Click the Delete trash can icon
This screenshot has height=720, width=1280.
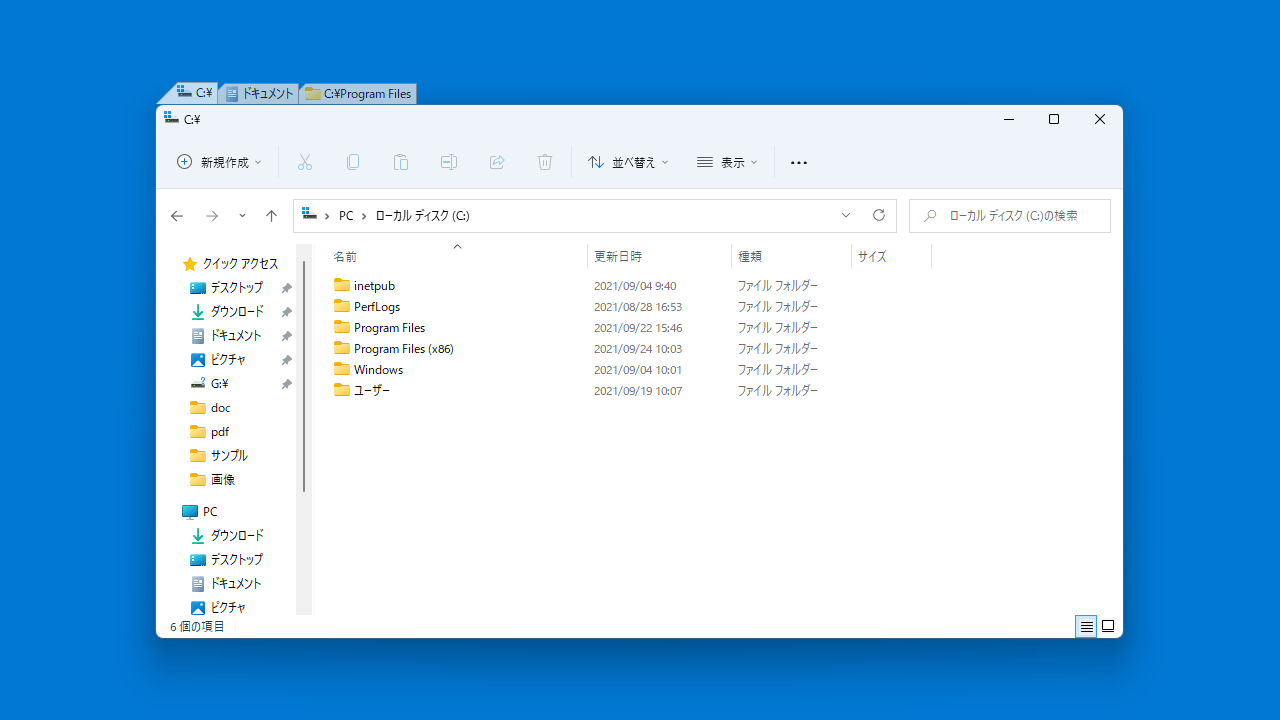click(x=545, y=162)
